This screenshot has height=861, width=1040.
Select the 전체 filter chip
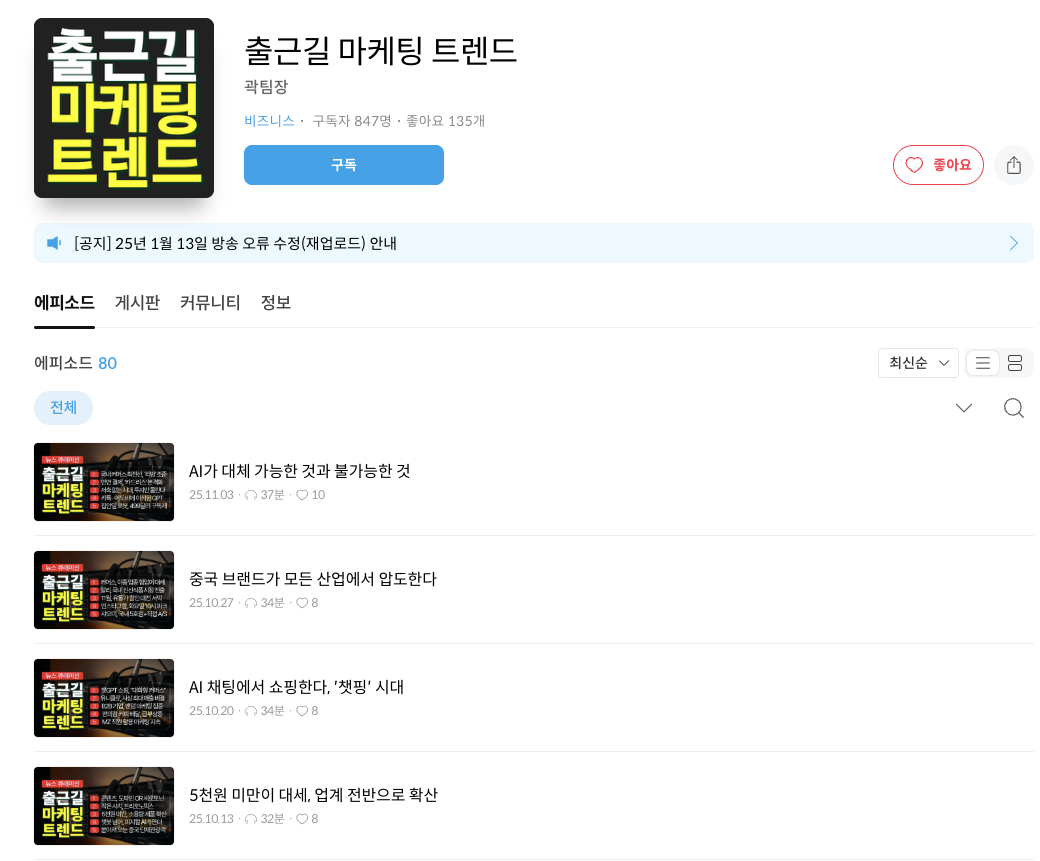click(63, 408)
